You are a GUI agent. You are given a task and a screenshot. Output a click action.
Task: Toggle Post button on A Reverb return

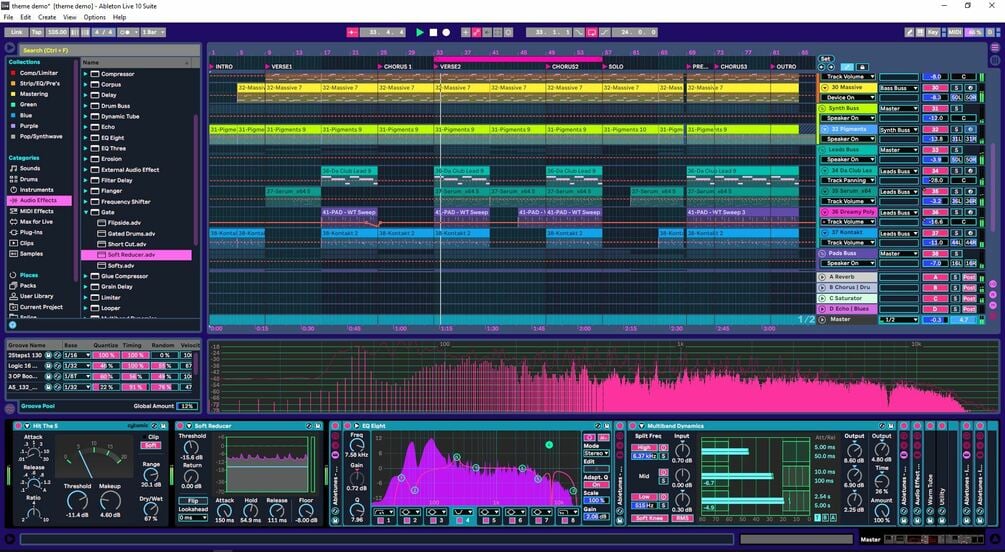(969, 277)
